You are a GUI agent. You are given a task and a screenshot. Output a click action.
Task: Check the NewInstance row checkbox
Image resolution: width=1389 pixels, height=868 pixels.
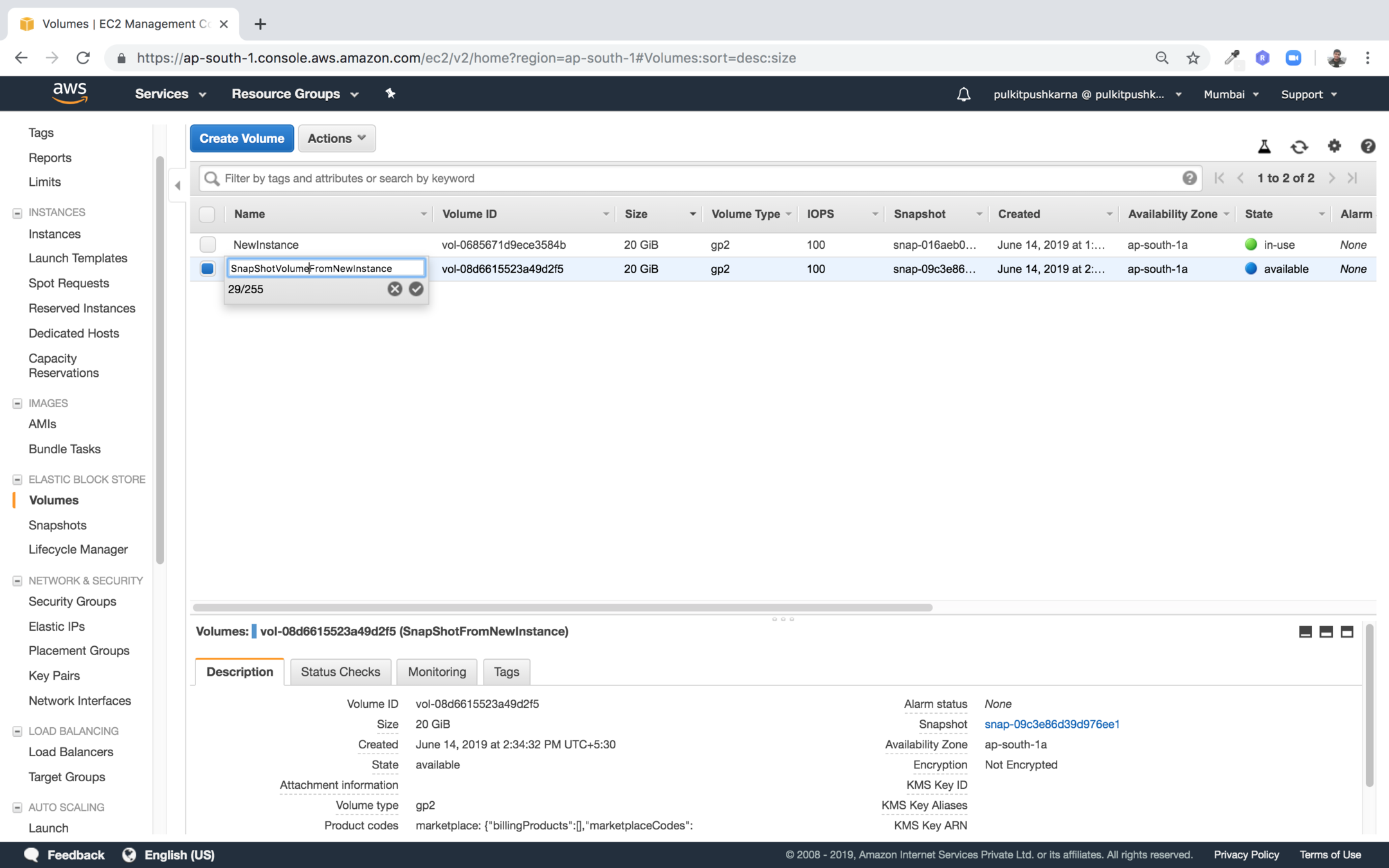[x=208, y=244]
